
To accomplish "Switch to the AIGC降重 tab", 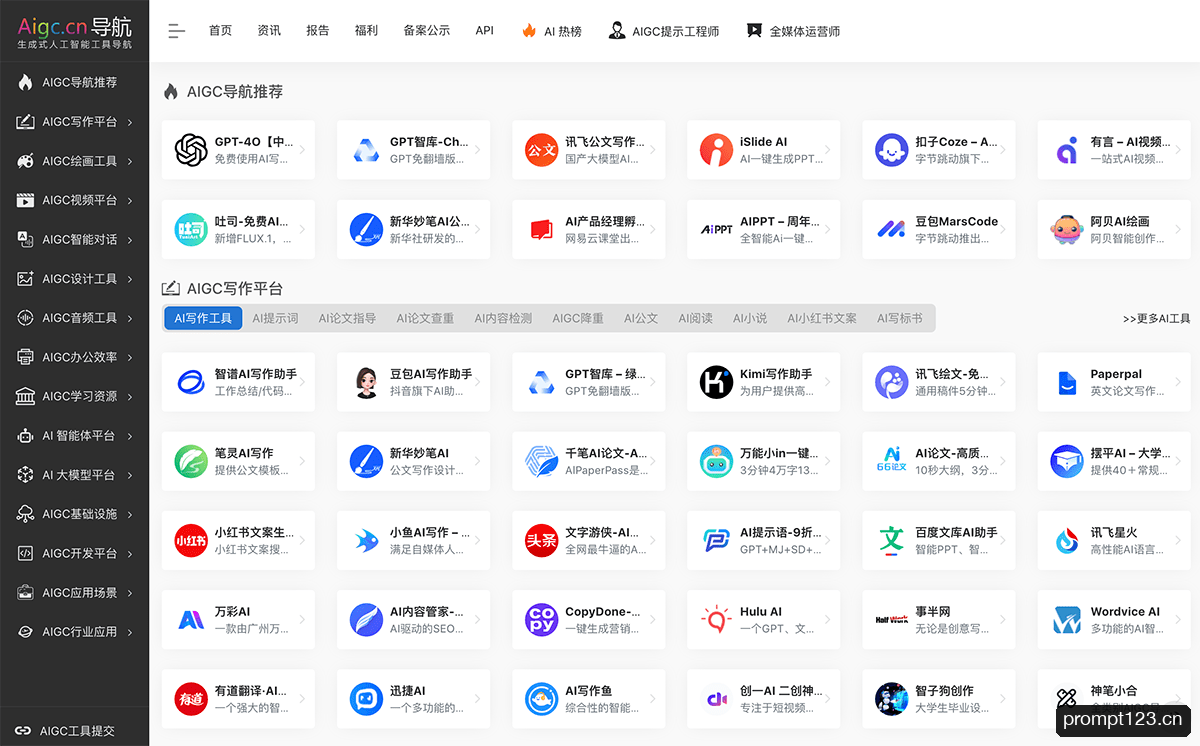I will (x=578, y=318).
